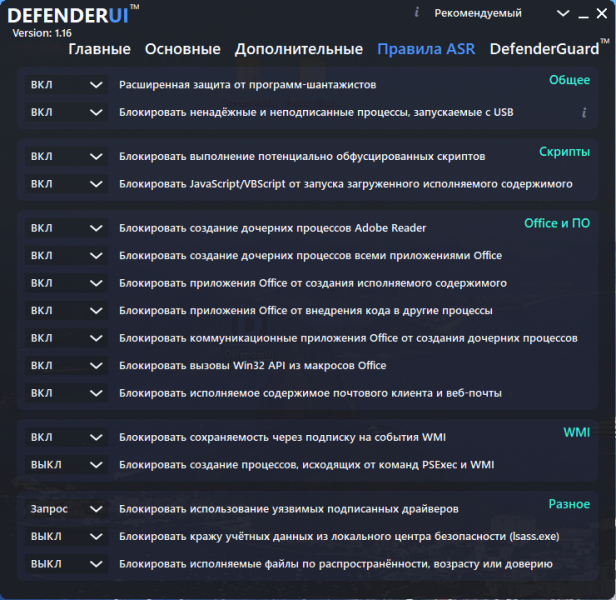Expand dropdown for email client executable content
This screenshot has height=600, width=616.
66,393
